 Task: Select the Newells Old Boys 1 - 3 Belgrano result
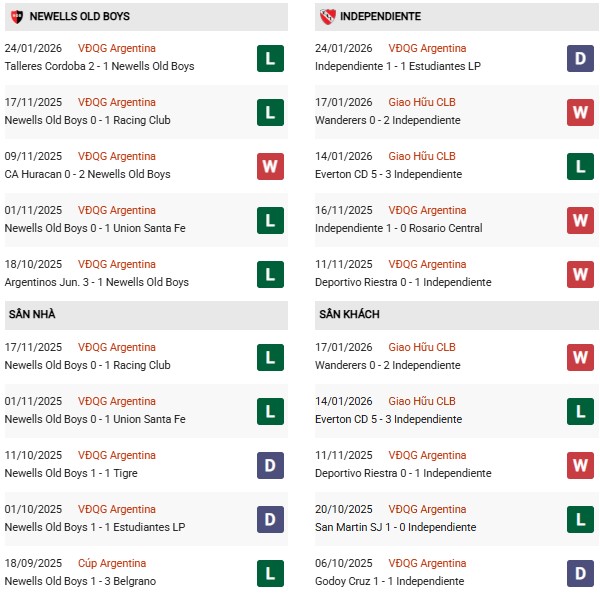coord(80,582)
